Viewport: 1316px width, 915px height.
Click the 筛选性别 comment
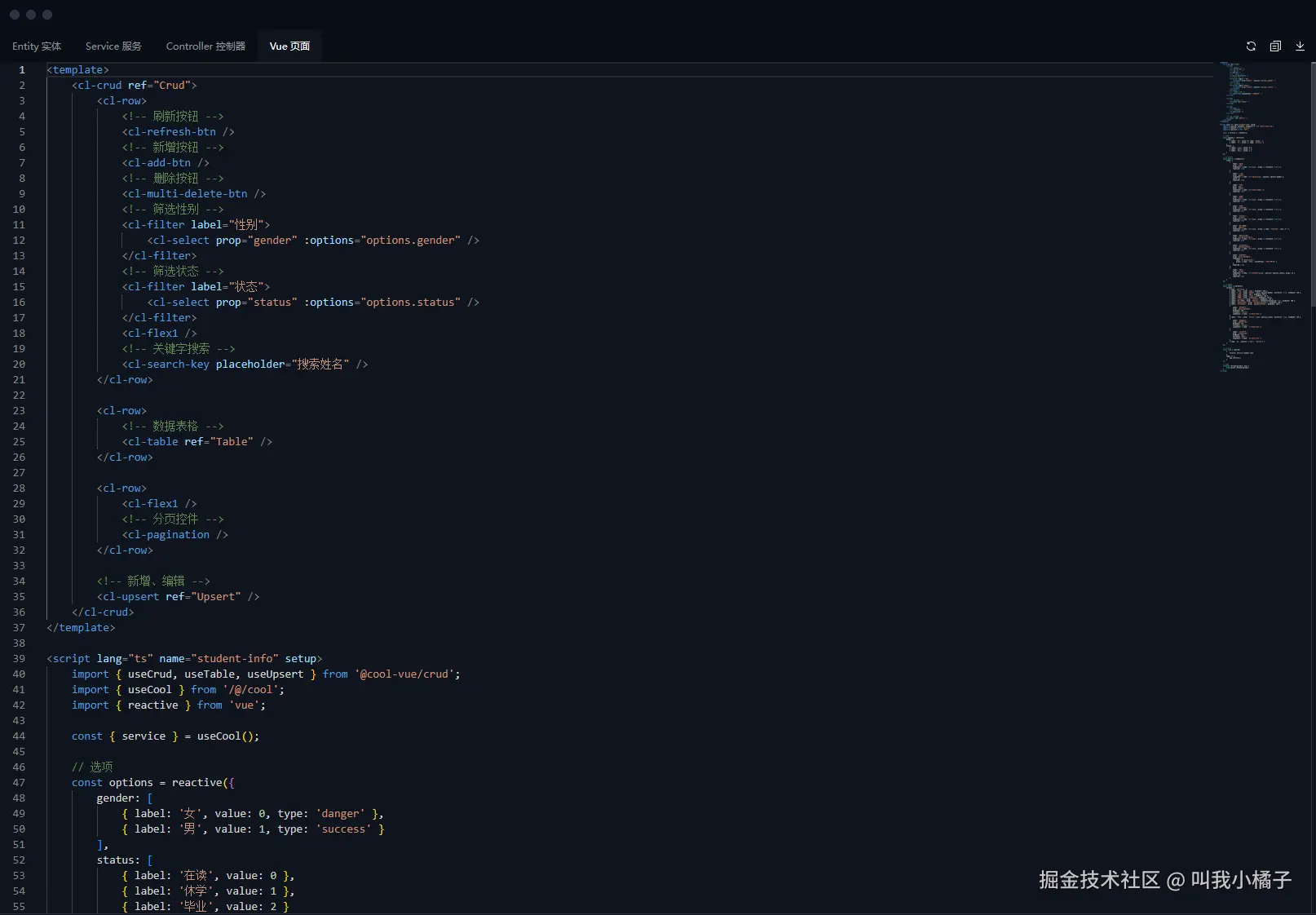(x=173, y=210)
